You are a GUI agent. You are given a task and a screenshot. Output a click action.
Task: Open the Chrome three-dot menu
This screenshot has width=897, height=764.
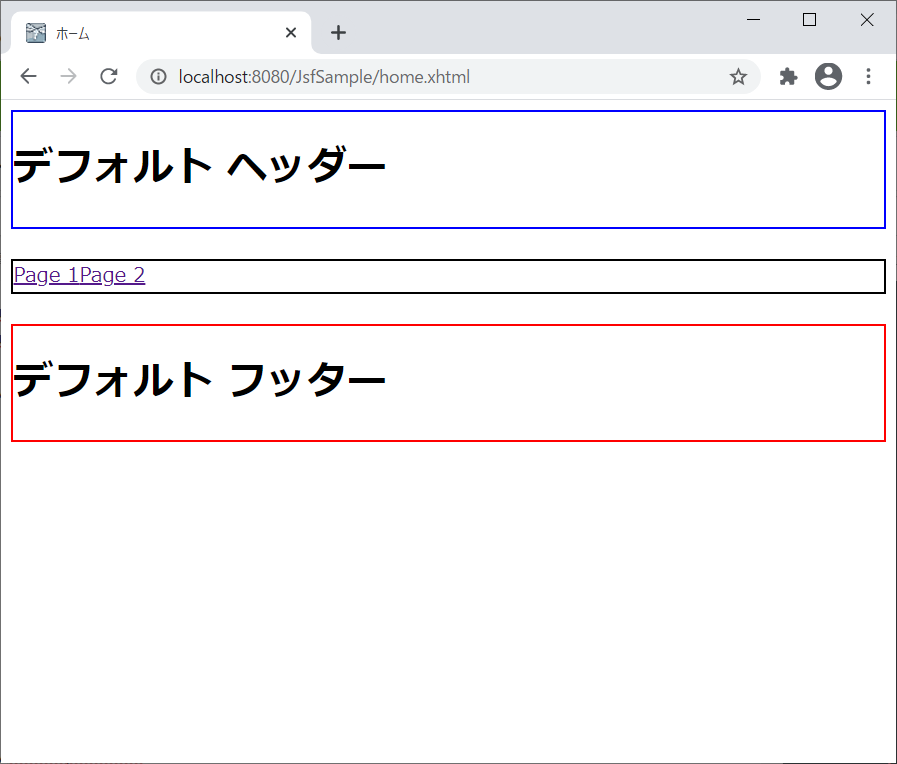pos(868,76)
